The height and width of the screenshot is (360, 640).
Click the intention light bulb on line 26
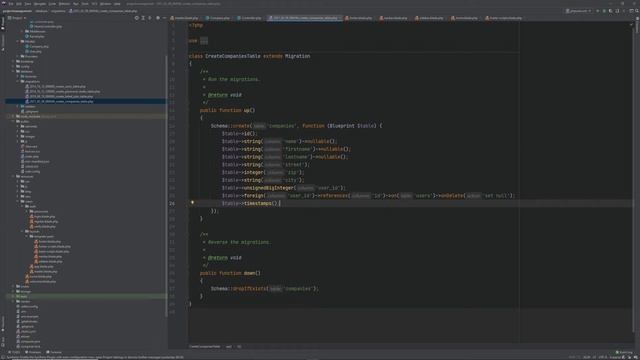pyautogui.click(x=192, y=202)
